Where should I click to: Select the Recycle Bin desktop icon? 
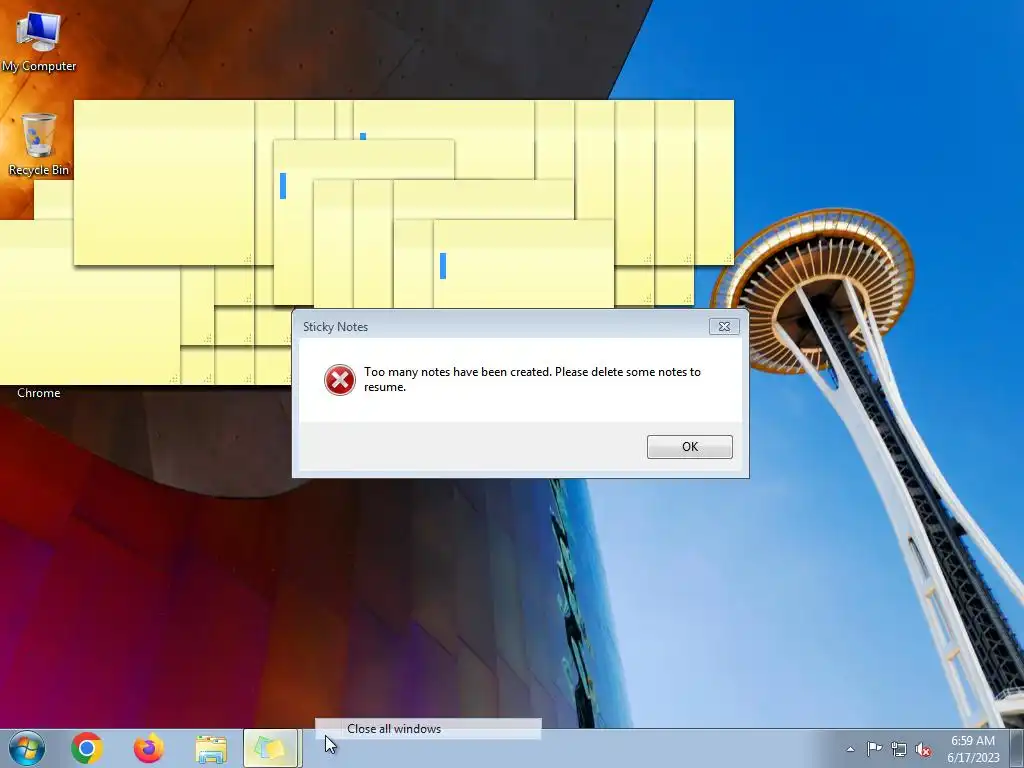click(x=39, y=145)
